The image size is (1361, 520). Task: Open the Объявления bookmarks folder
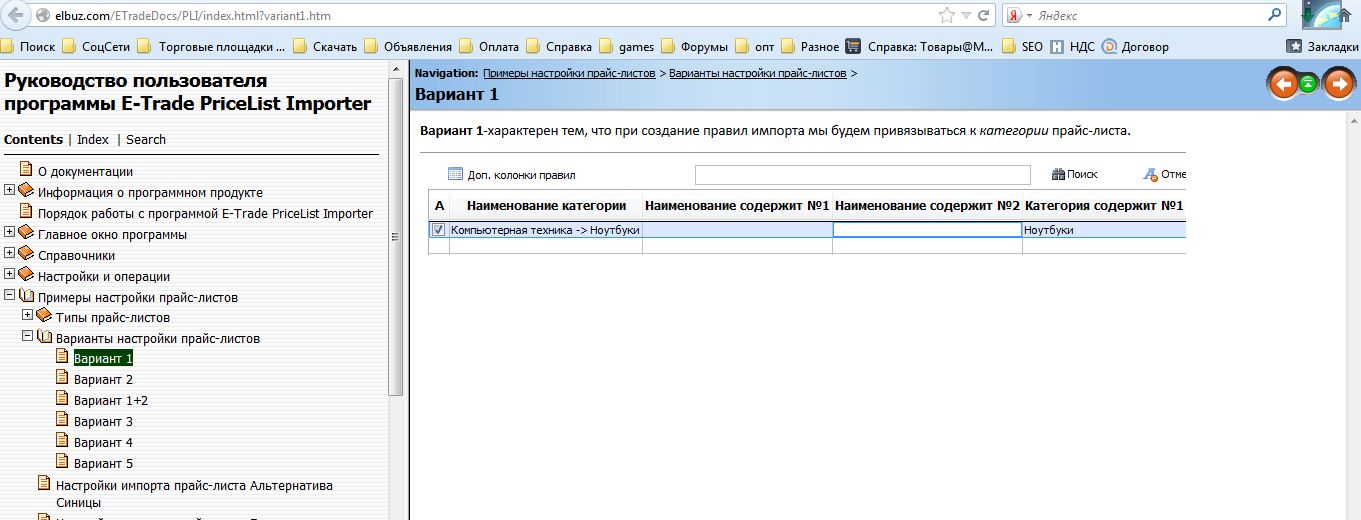(408, 46)
